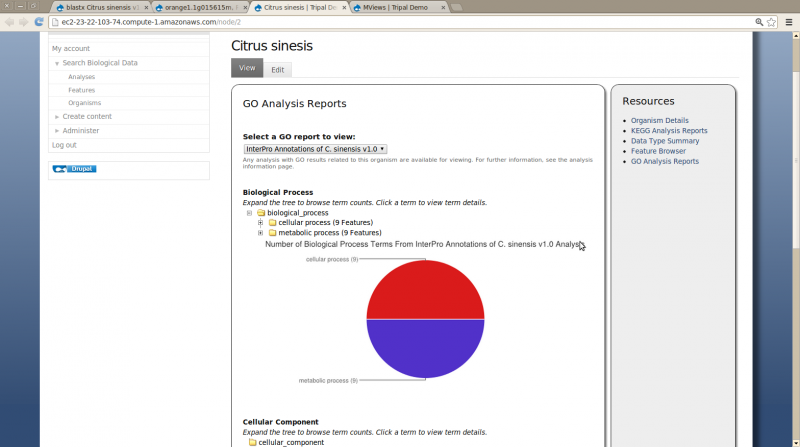Expand the cellular process tree node

tap(260, 222)
